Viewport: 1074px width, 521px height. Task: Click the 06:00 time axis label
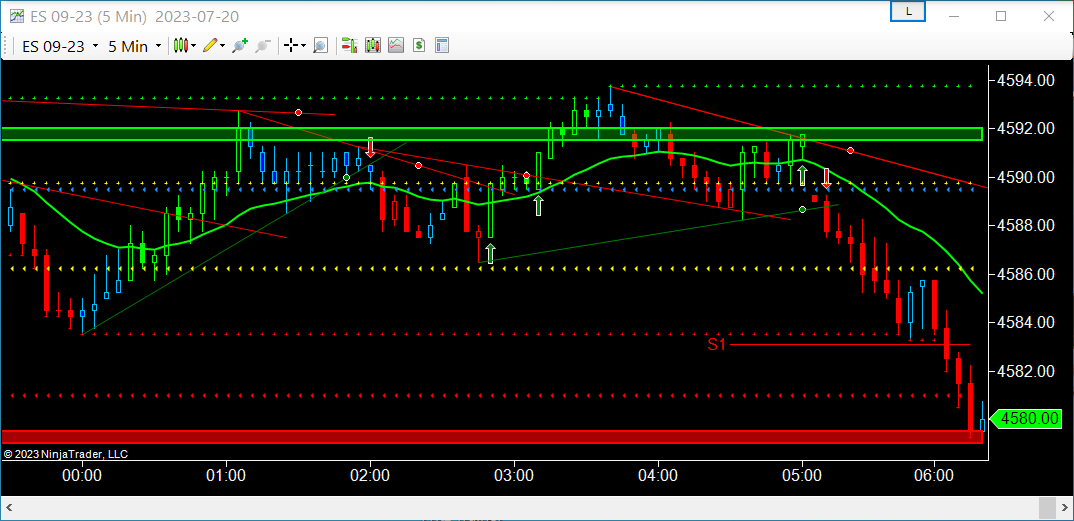pos(934,474)
